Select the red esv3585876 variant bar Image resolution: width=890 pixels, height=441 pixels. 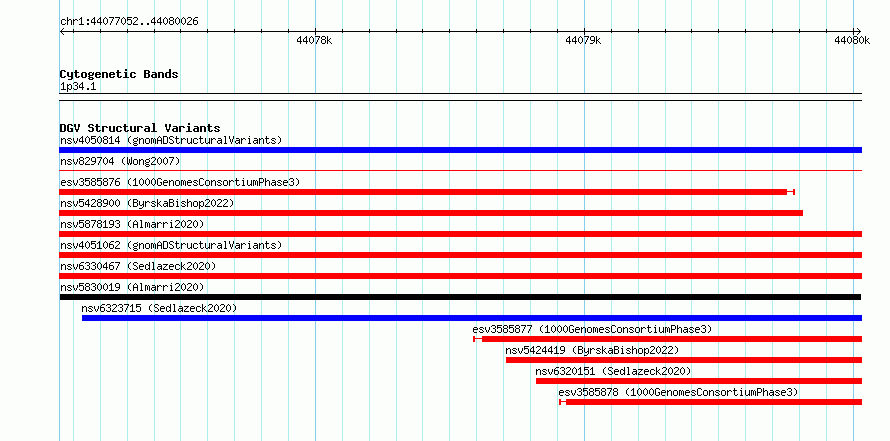point(427,192)
